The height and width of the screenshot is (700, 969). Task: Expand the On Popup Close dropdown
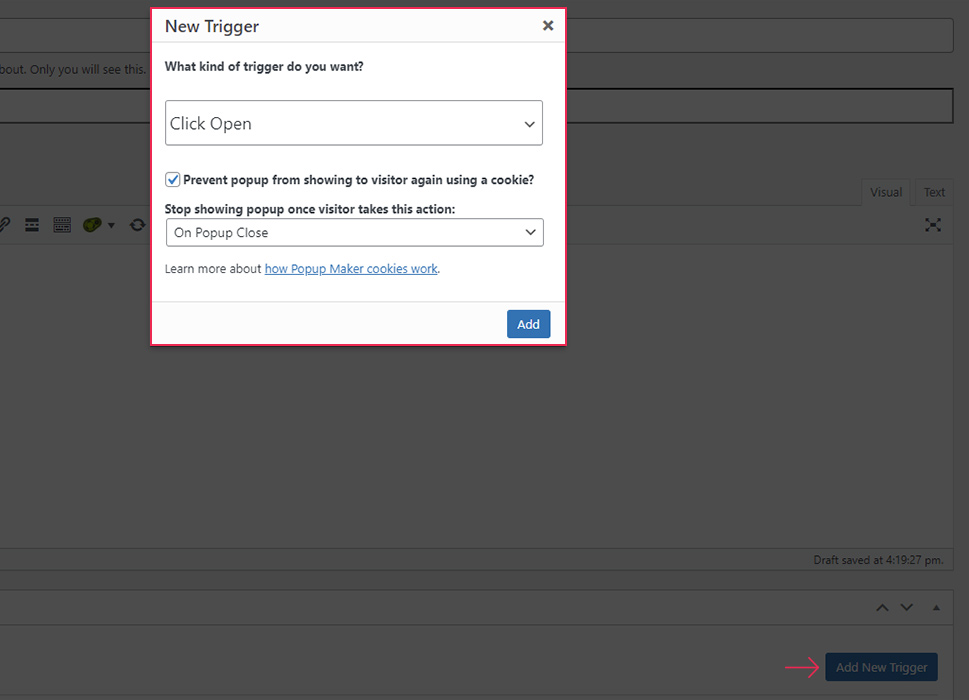coord(354,233)
